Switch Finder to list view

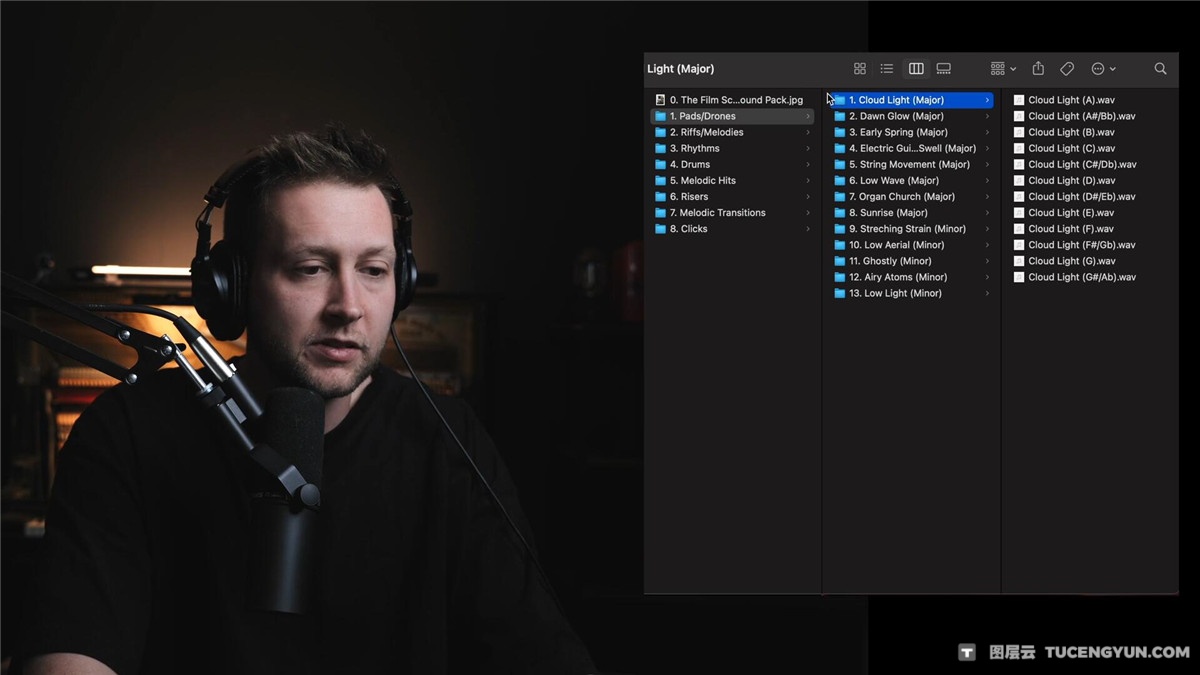click(887, 69)
